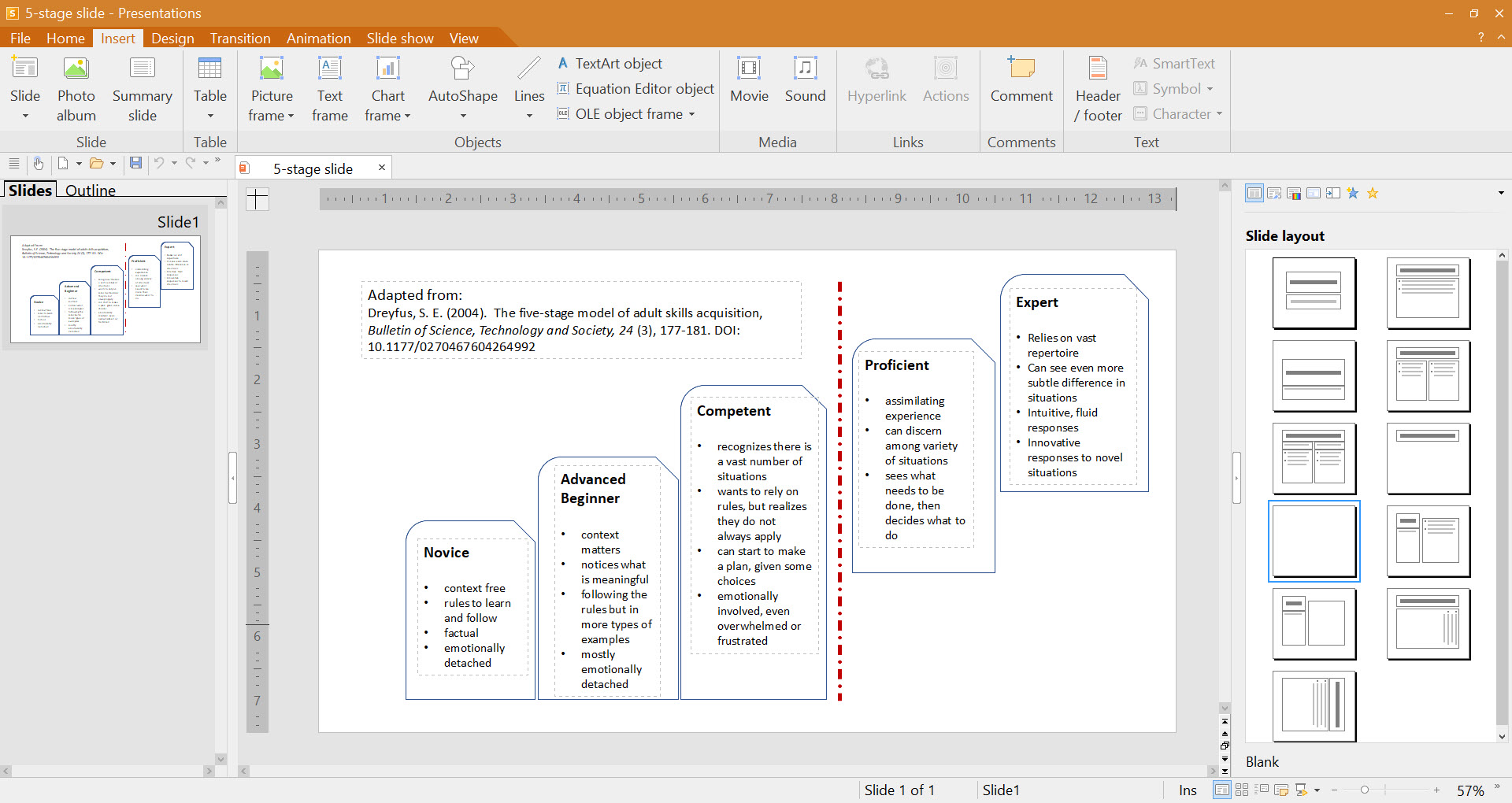Toggle normal view button in status bar
Screen dimensions: 1512x803
point(1221,790)
